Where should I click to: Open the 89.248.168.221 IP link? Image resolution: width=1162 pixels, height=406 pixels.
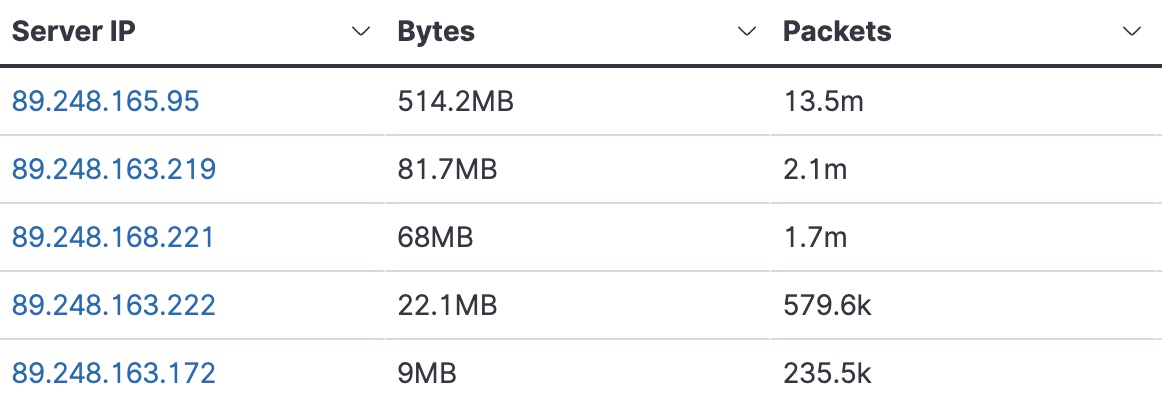pos(113,238)
